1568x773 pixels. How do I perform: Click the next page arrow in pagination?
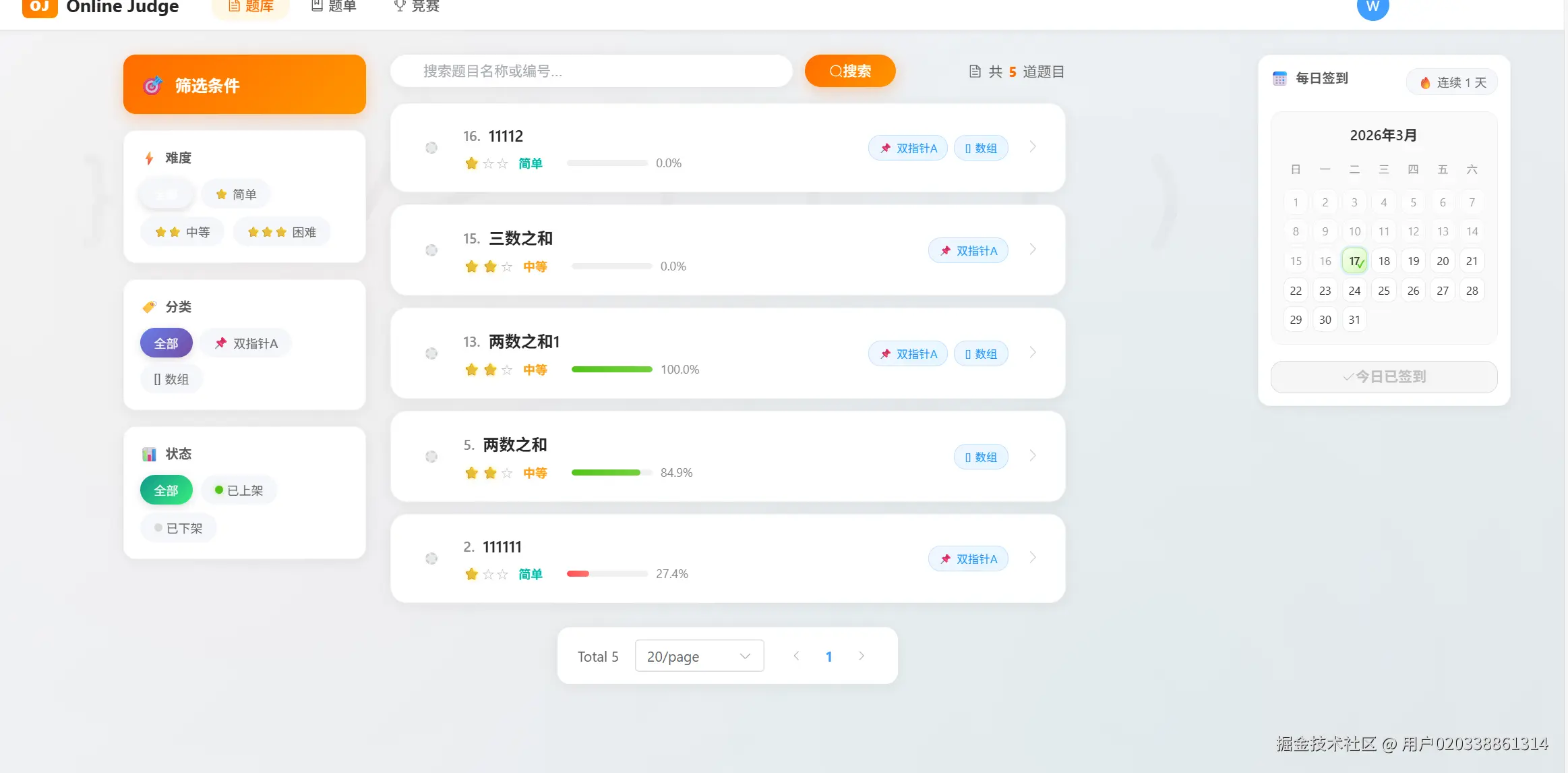[861, 656]
